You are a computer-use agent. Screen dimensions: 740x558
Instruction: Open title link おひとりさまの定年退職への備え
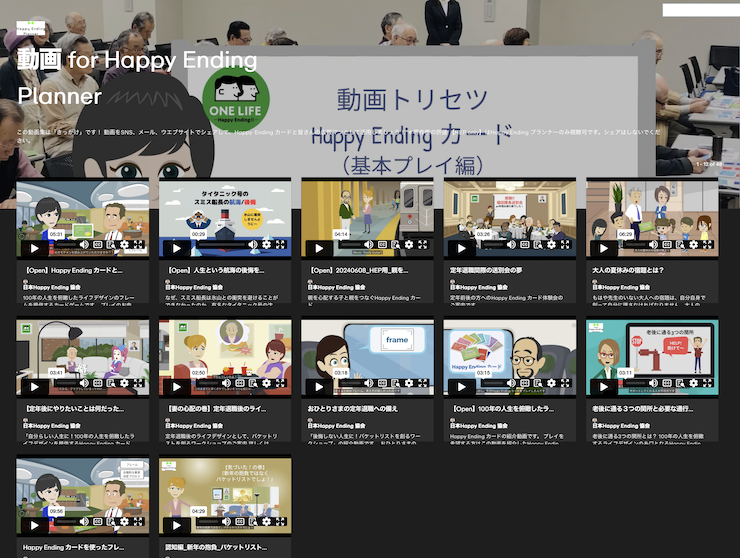pyautogui.click(x=353, y=409)
